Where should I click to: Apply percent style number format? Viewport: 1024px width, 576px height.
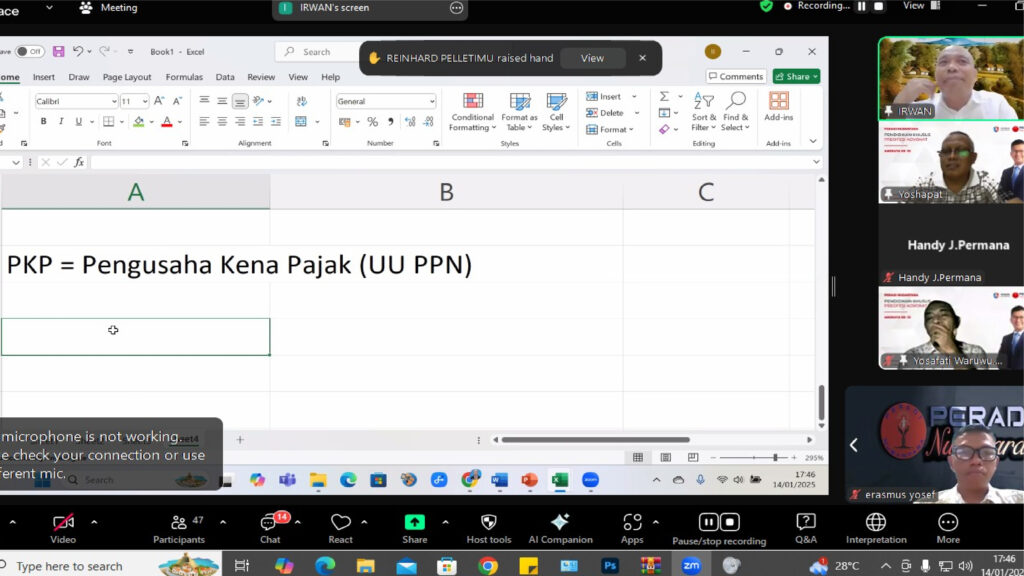point(372,121)
